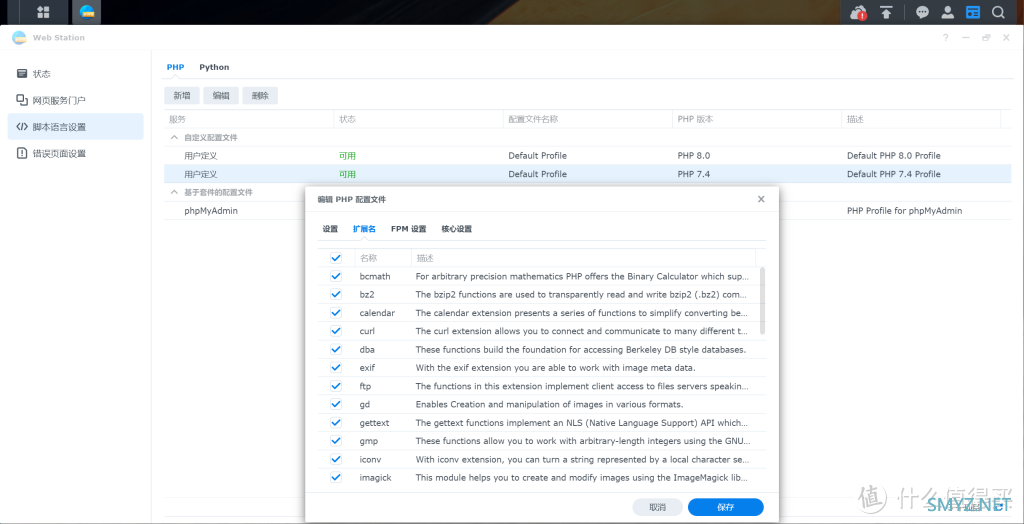Open the widgets panel icon
1024x524 pixels.
pos(973,12)
